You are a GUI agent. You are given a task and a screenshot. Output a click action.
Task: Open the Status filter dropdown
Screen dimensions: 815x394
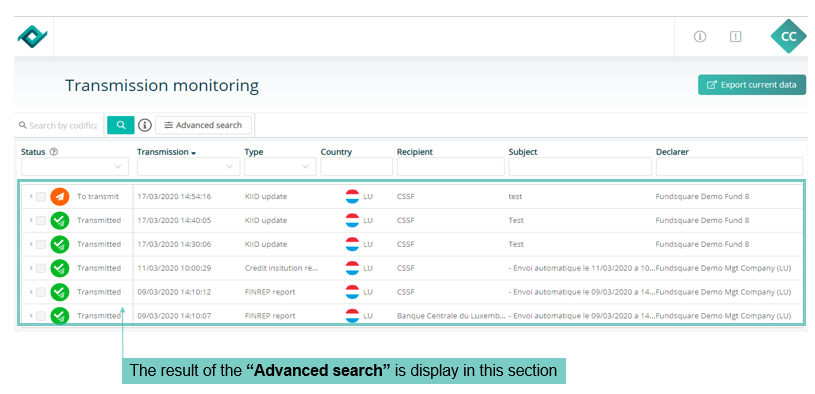click(x=74, y=166)
